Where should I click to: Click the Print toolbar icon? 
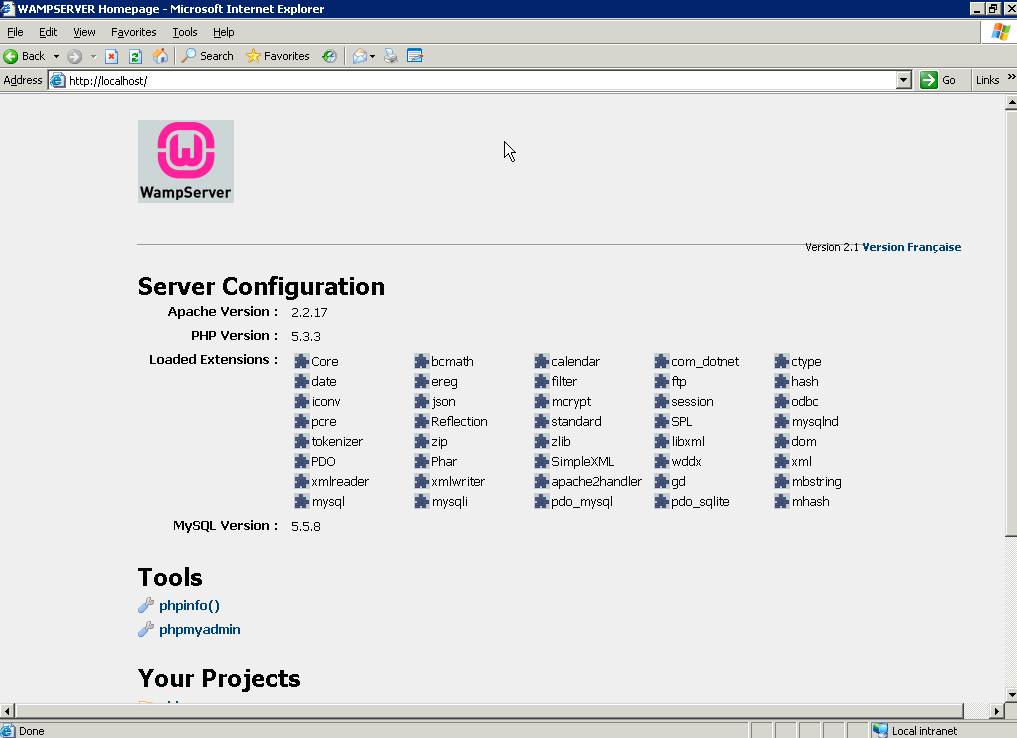[390, 56]
